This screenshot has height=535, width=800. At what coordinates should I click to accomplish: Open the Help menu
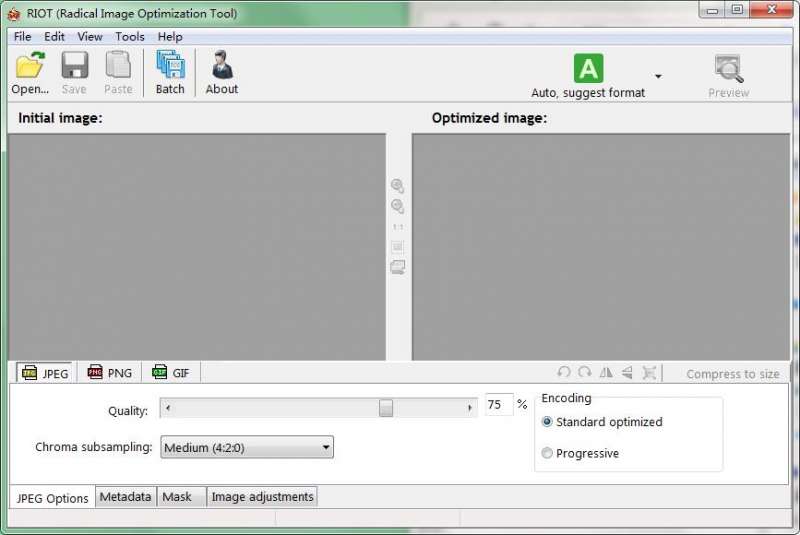coord(170,37)
